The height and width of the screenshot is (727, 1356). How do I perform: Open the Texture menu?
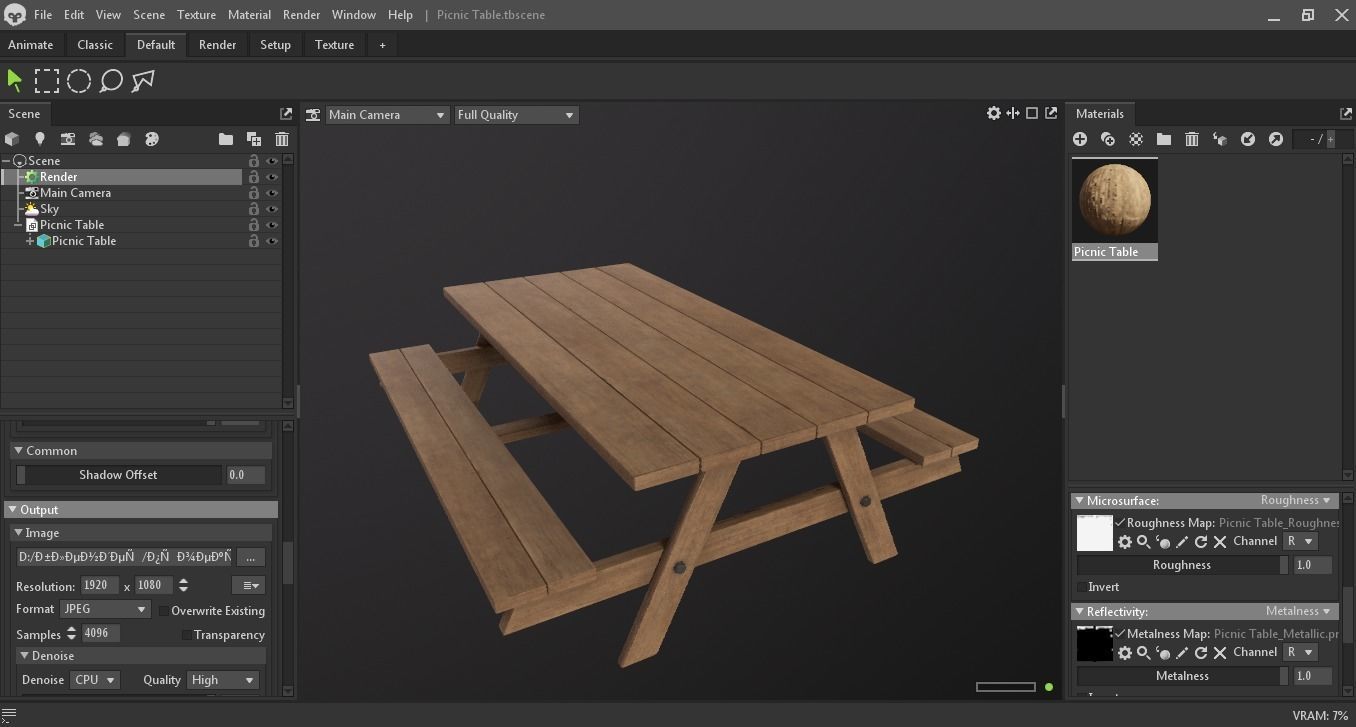click(196, 15)
